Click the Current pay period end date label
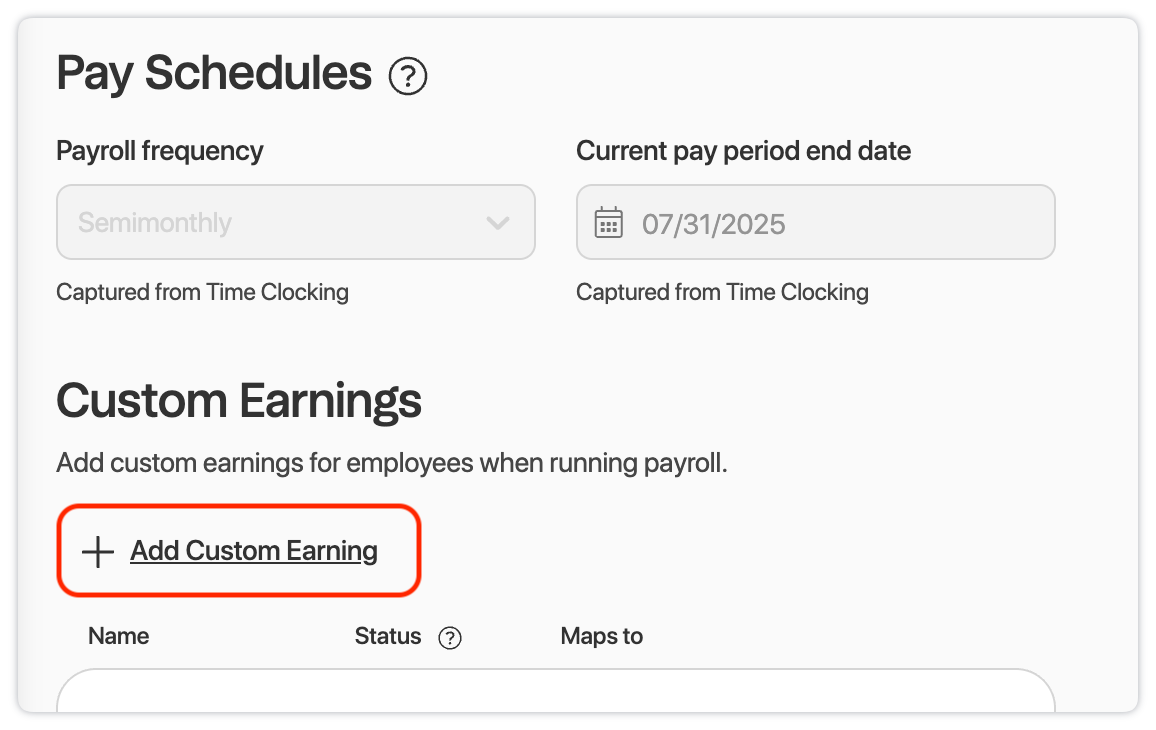1156x730 pixels. point(743,151)
